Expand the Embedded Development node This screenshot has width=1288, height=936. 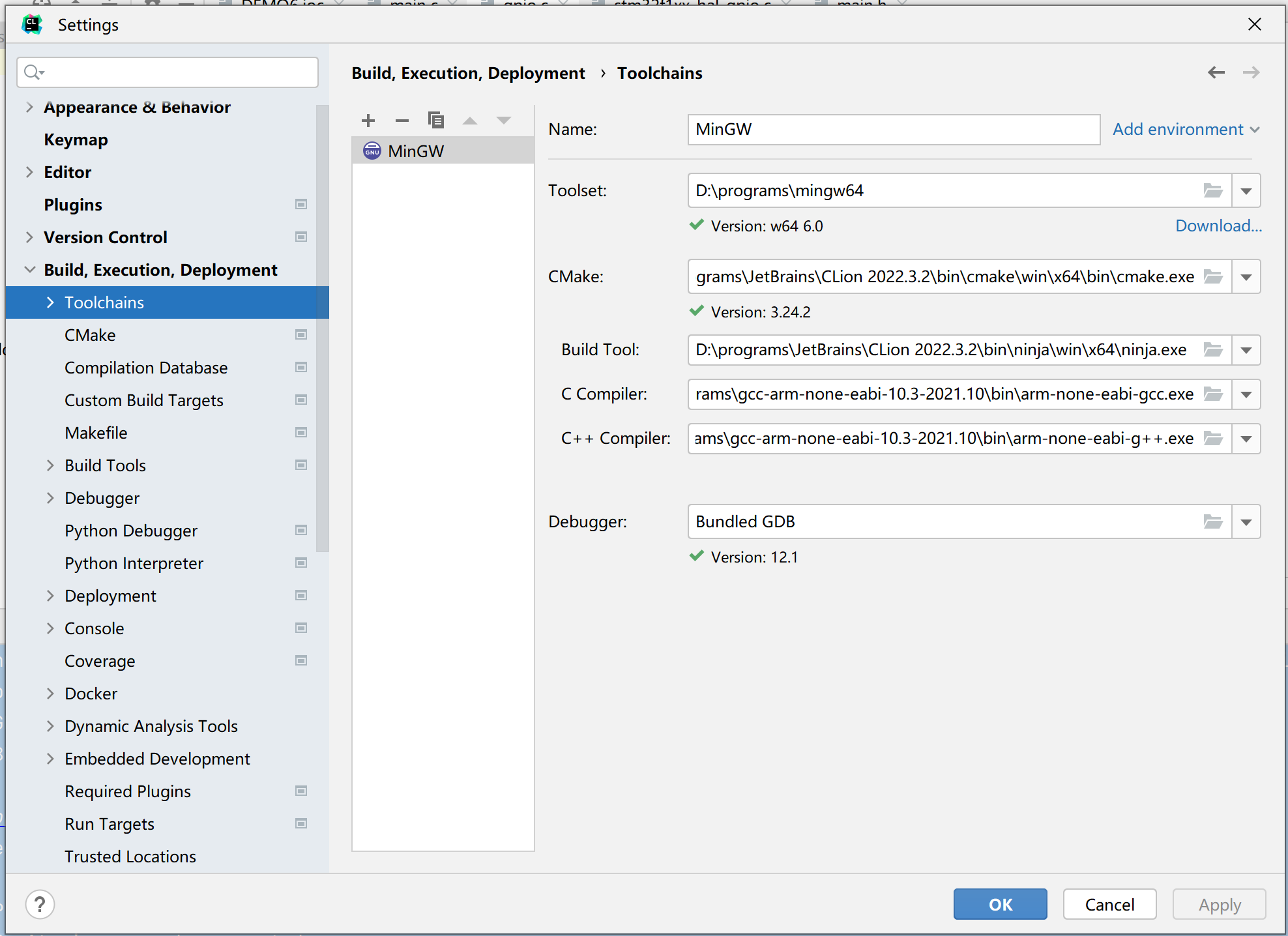[x=50, y=759]
